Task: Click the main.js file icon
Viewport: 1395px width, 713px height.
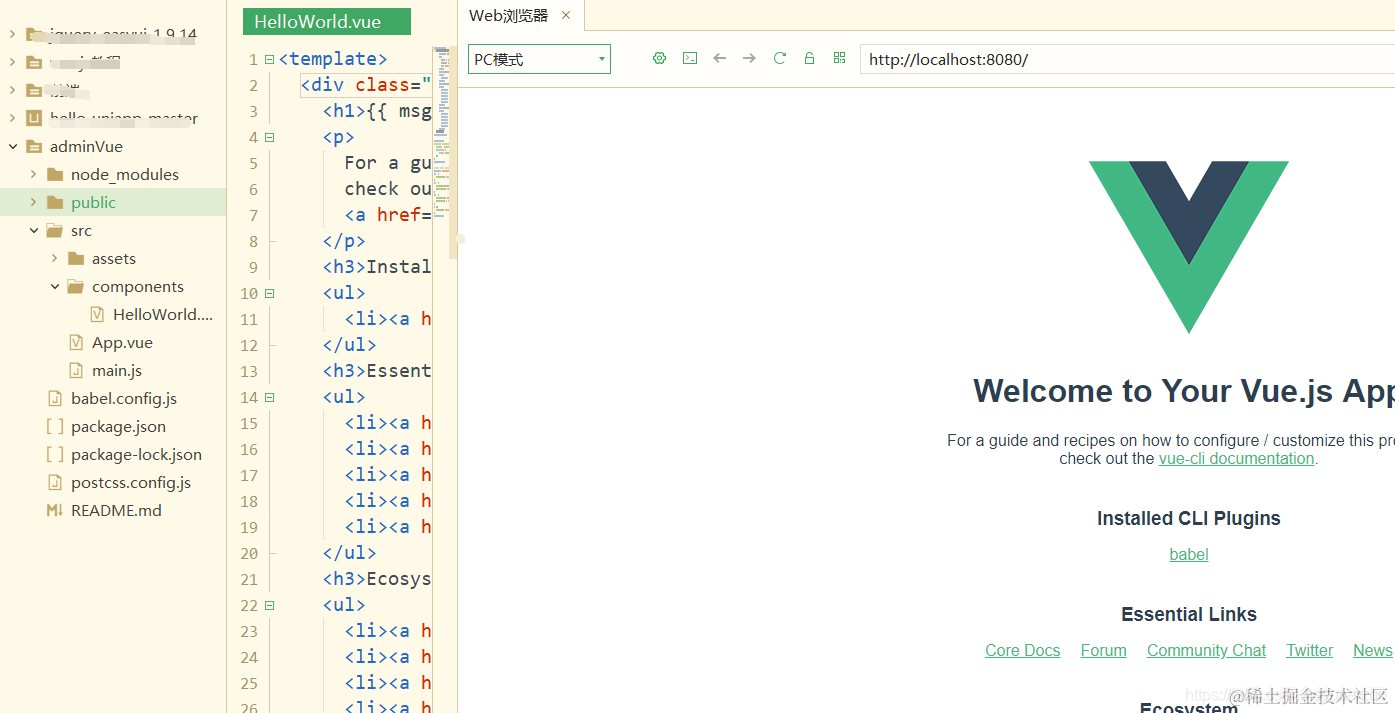Action: [x=76, y=370]
